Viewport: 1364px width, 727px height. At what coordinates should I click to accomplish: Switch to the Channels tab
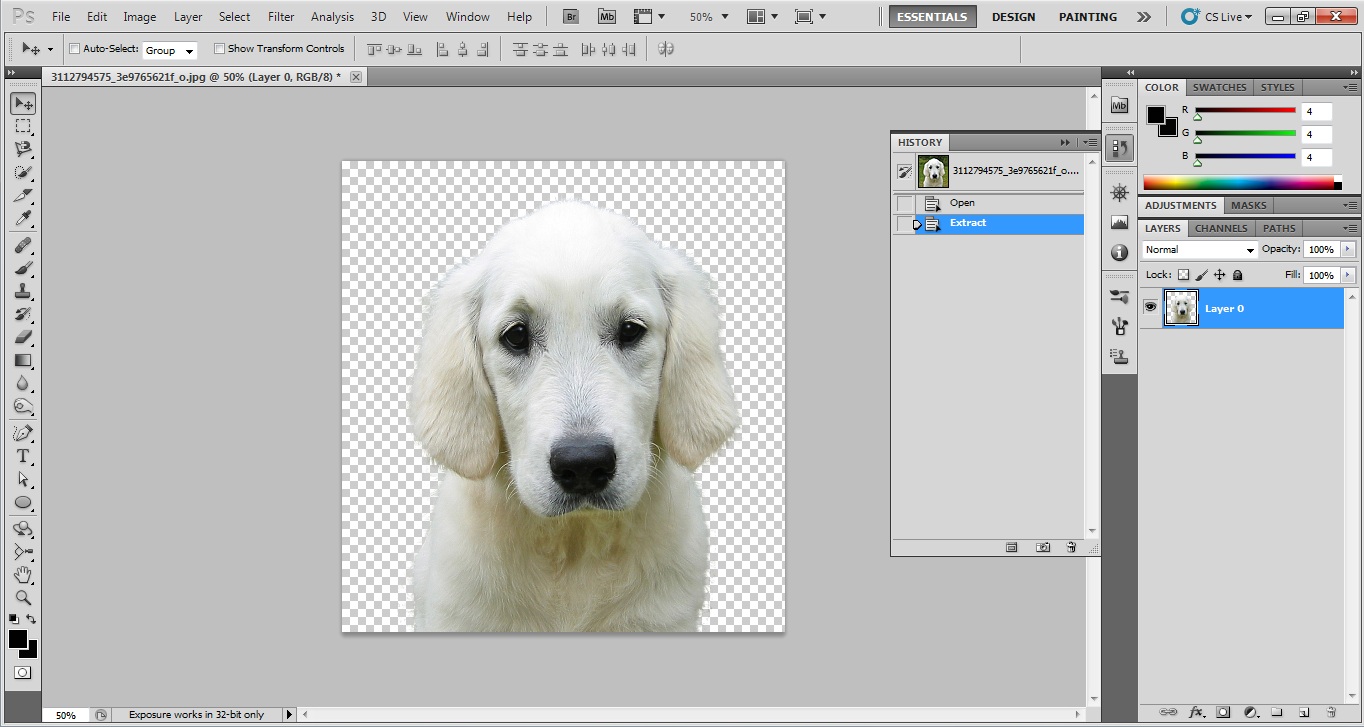[x=1220, y=228]
